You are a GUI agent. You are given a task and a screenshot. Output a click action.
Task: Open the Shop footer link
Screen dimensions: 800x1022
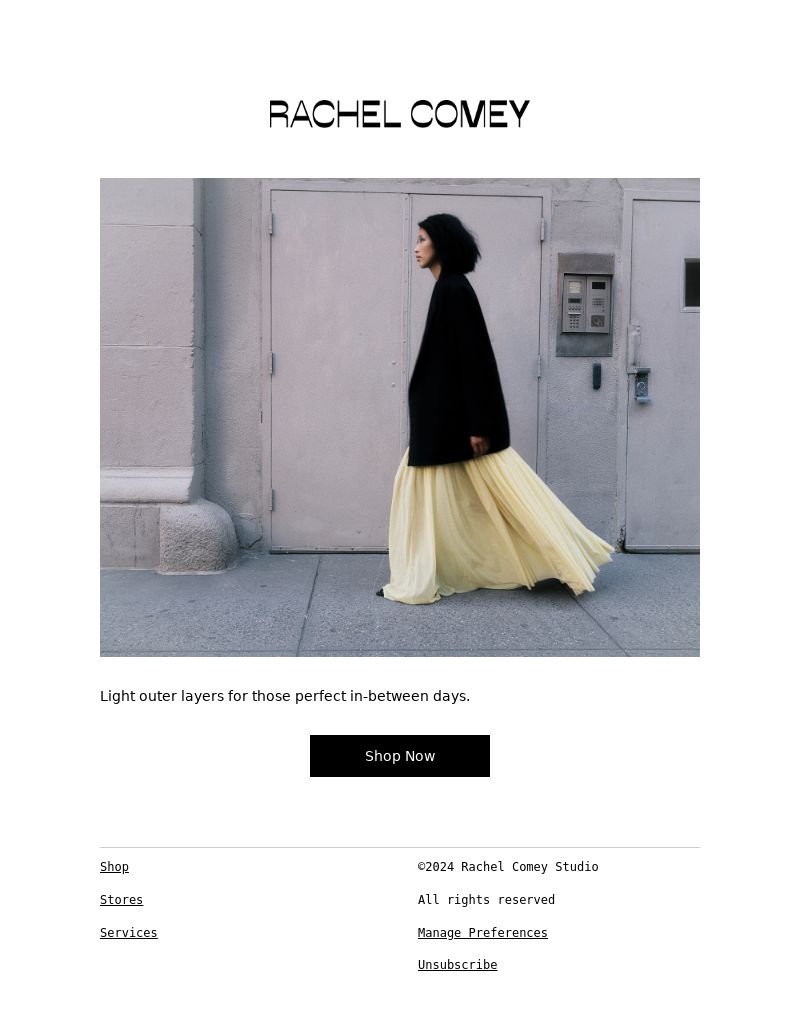coord(114,867)
